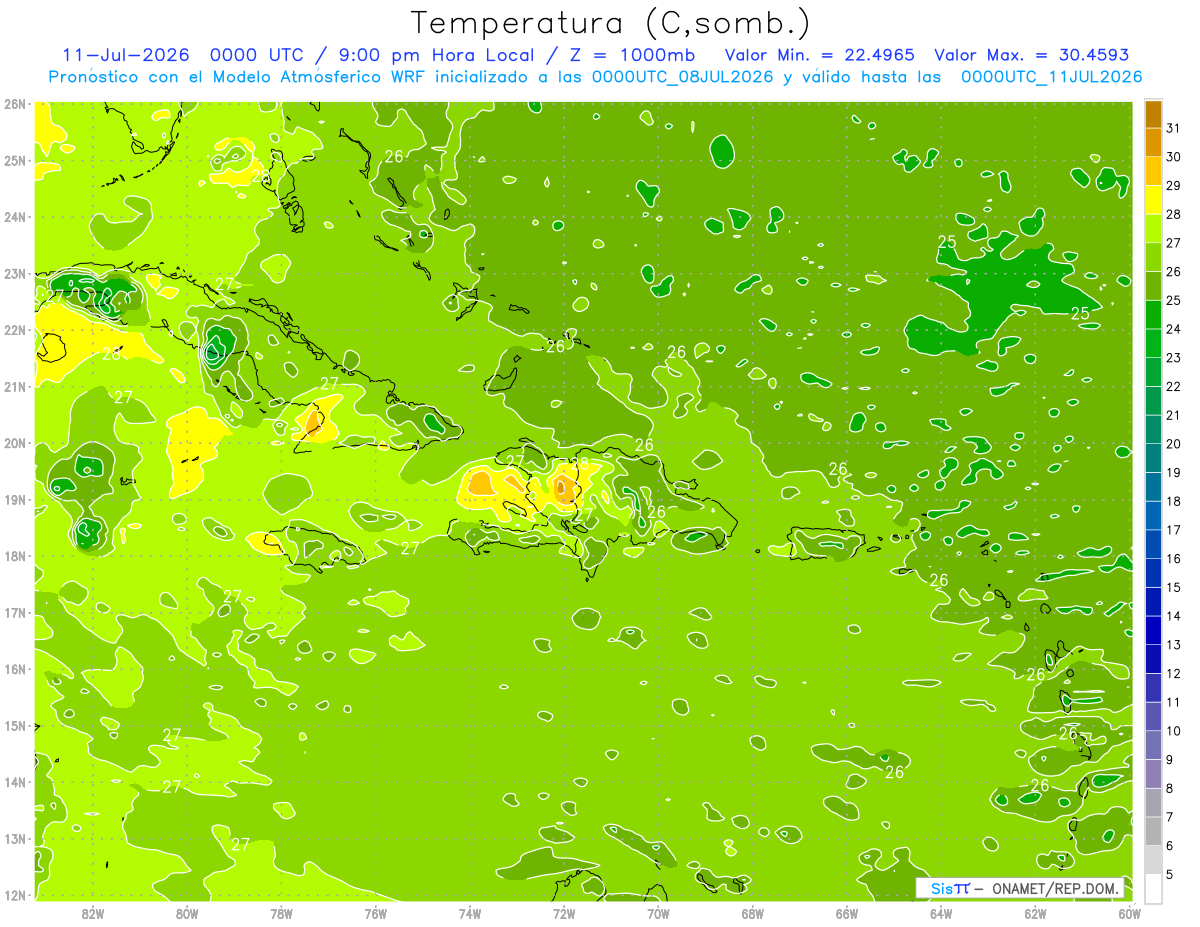The image size is (1200, 927).
Task: Click the 12N latitude axis label
Action: pyautogui.click(x=15, y=895)
